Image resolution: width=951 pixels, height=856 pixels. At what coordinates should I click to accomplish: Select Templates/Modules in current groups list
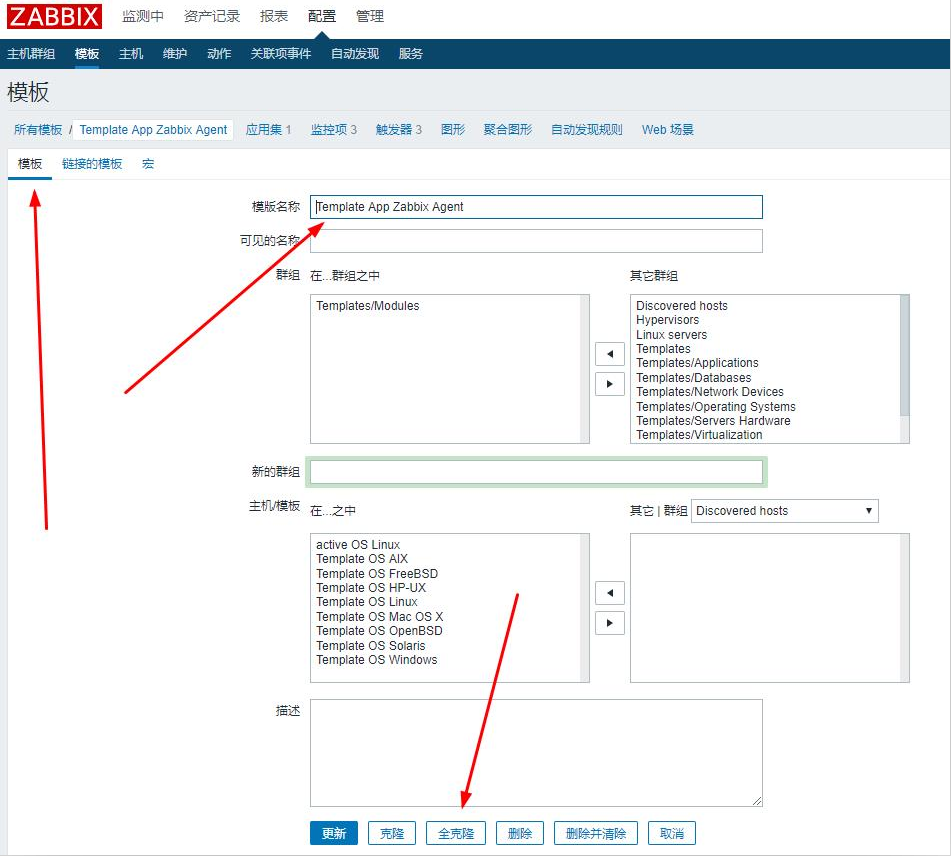368,306
